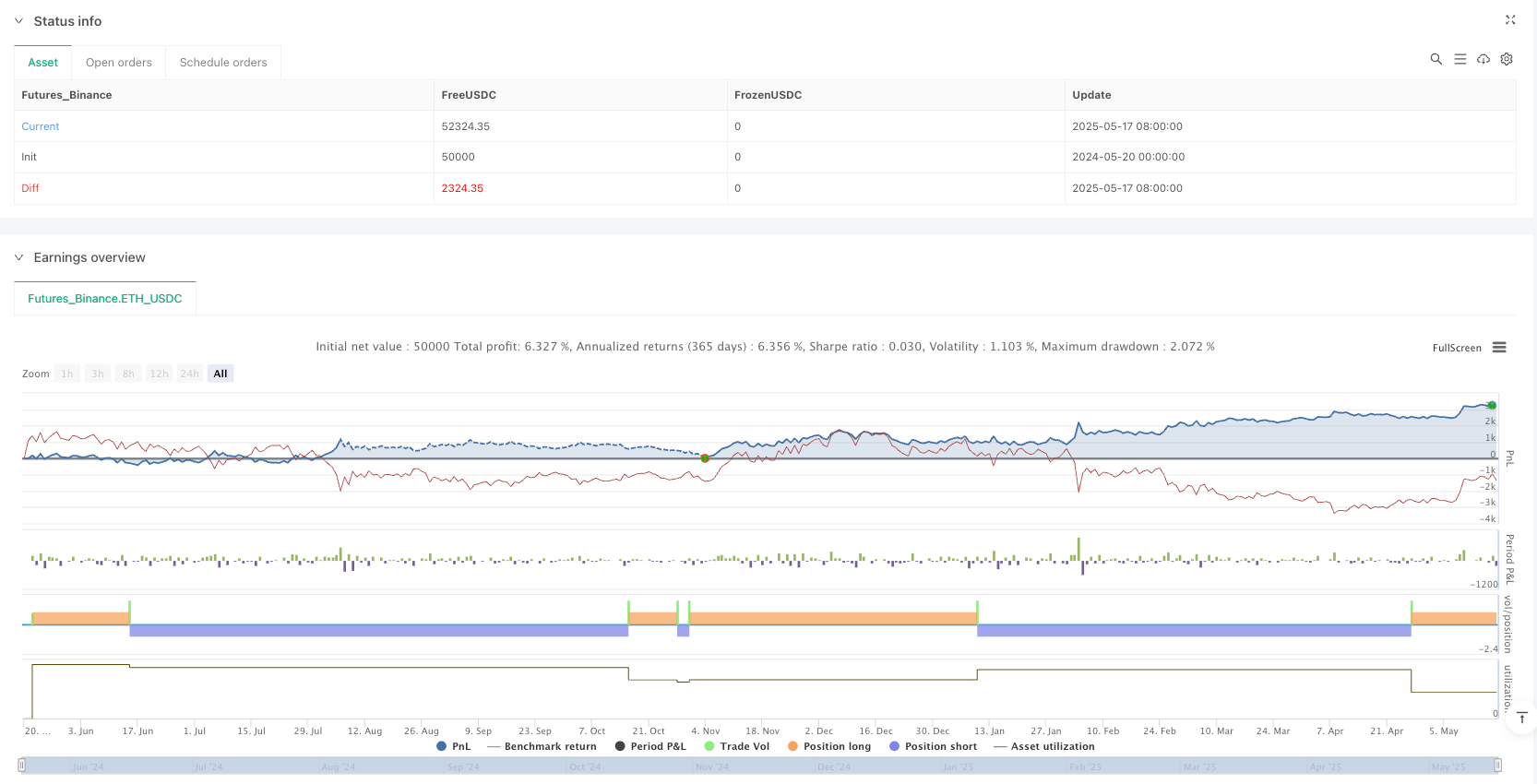Hide the Benchmark return series
This screenshot has width=1537, height=784.
click(x=542, y=746)
